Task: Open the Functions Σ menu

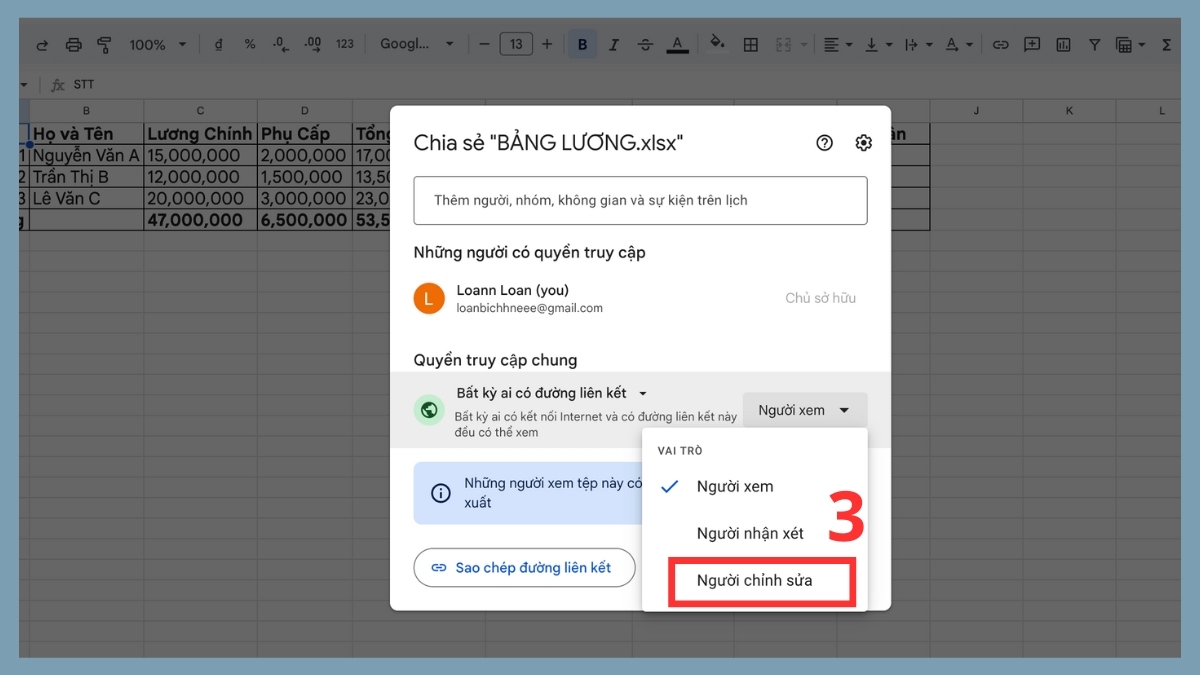Action: [1168, 43]
